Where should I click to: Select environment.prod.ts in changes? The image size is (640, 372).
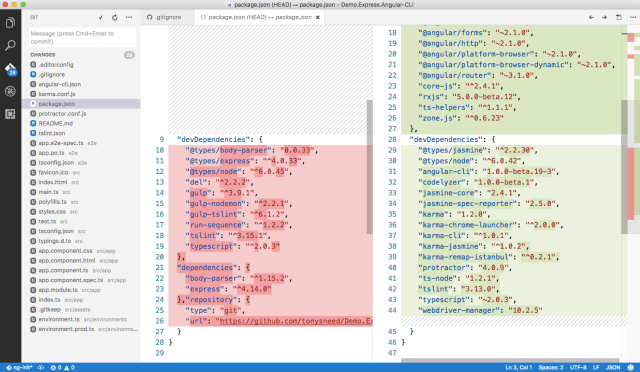point(81,329)
